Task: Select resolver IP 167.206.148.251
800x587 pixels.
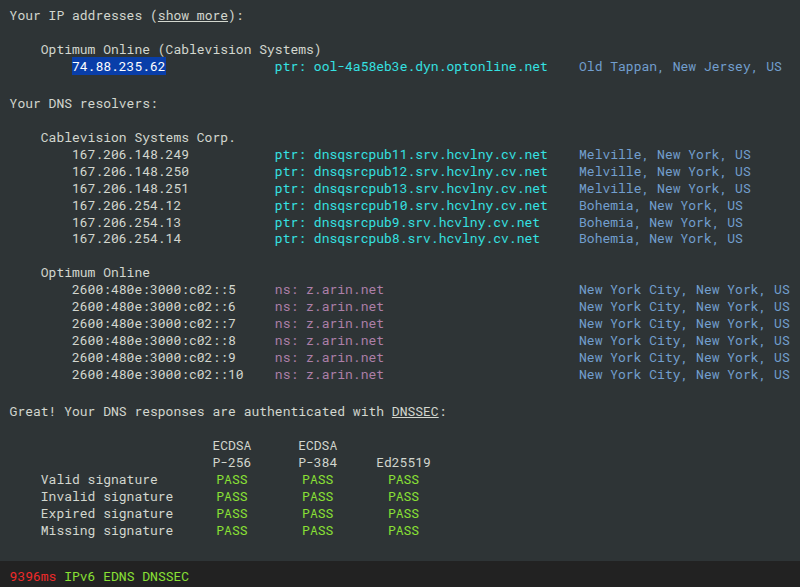Action: point(130,189)
